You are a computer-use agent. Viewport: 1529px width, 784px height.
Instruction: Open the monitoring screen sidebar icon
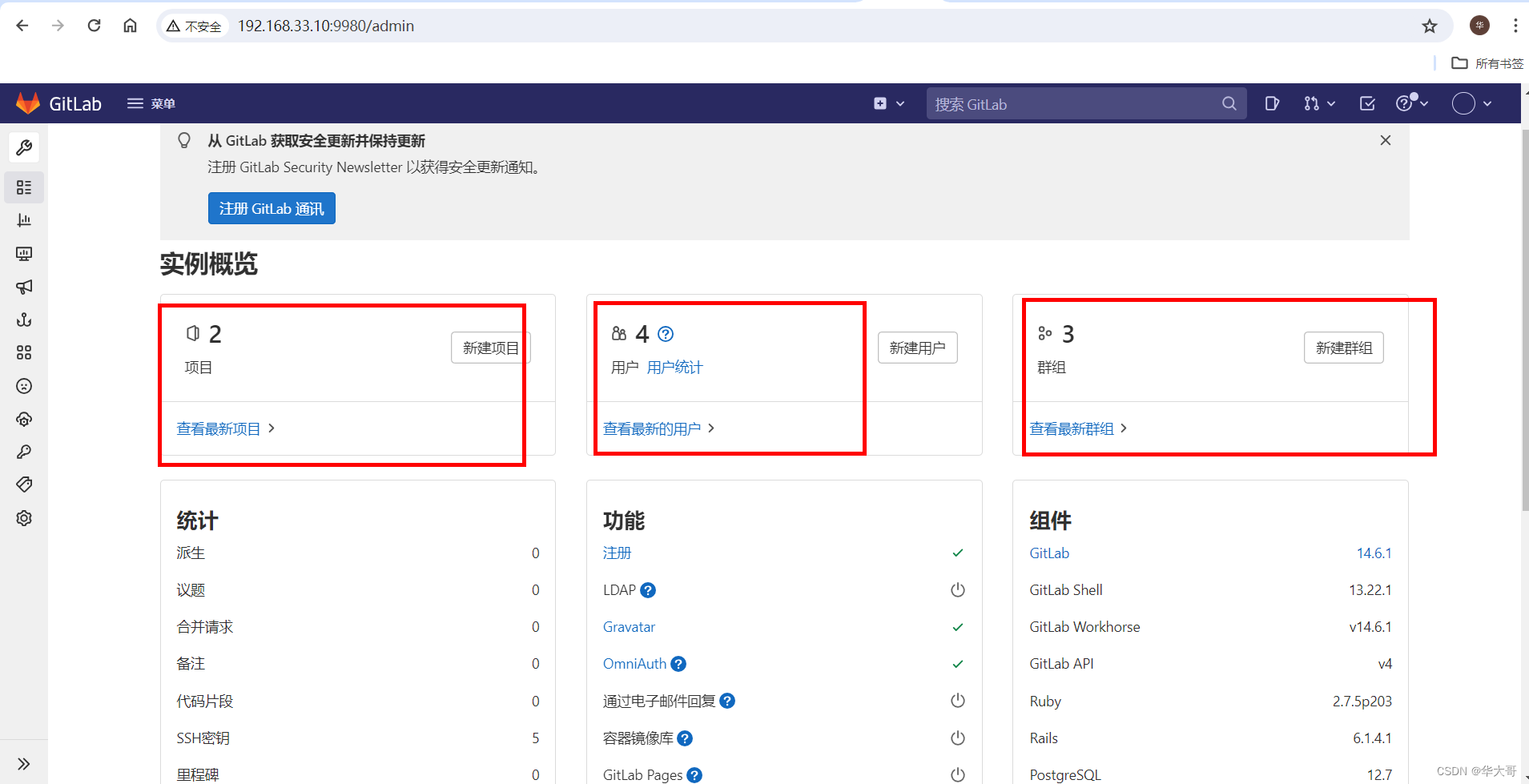tap(24, 254)
